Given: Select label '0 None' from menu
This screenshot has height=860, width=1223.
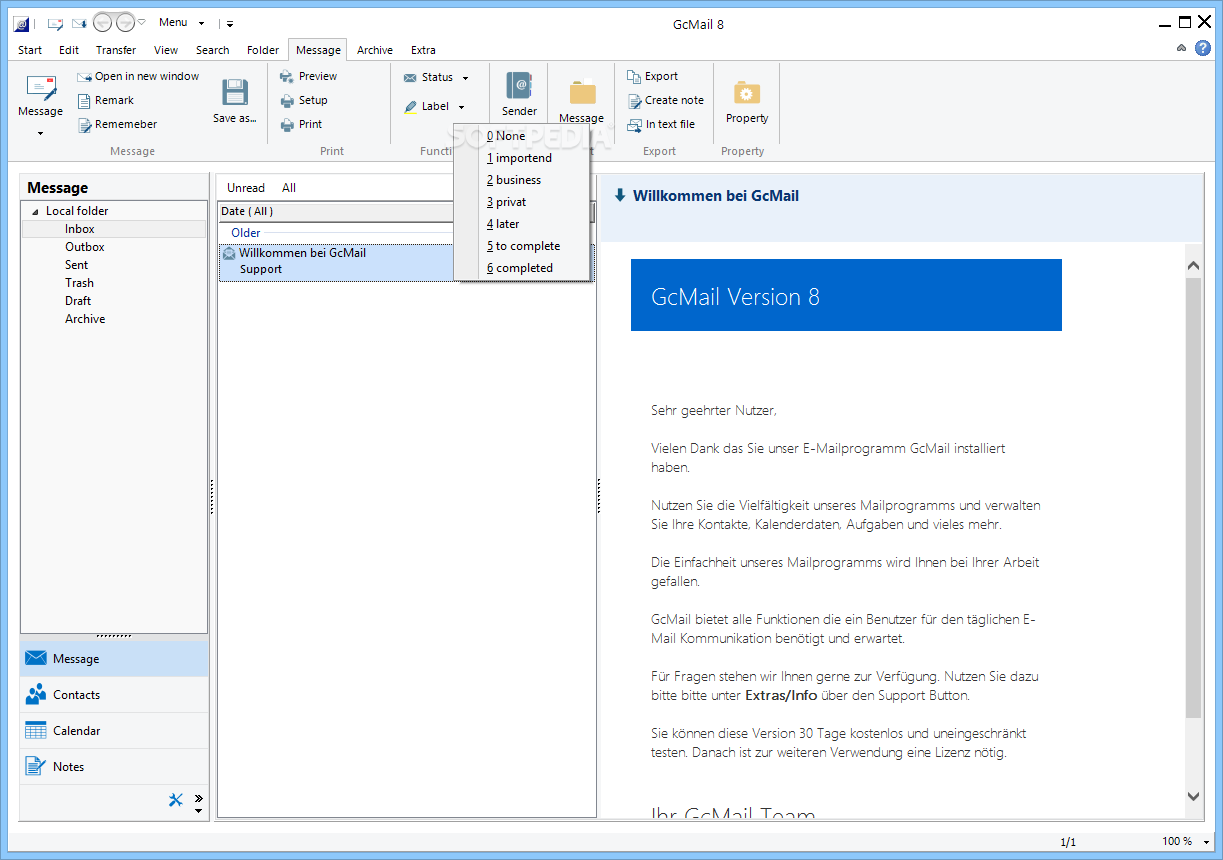Looking at the screenshot, I should [521, 136].
